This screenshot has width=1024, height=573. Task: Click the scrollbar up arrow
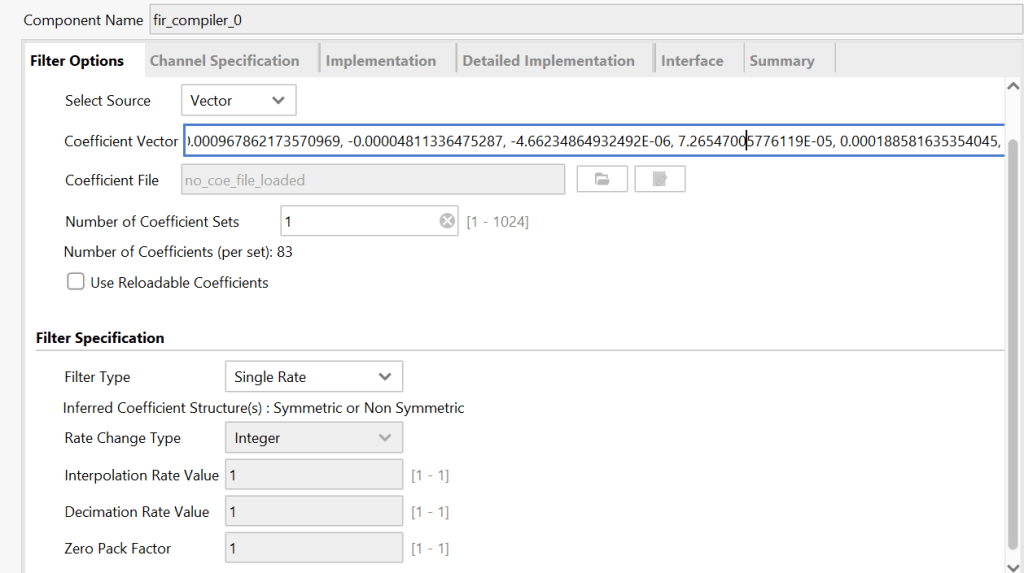pyautogui.click(x=1012, y=88)
